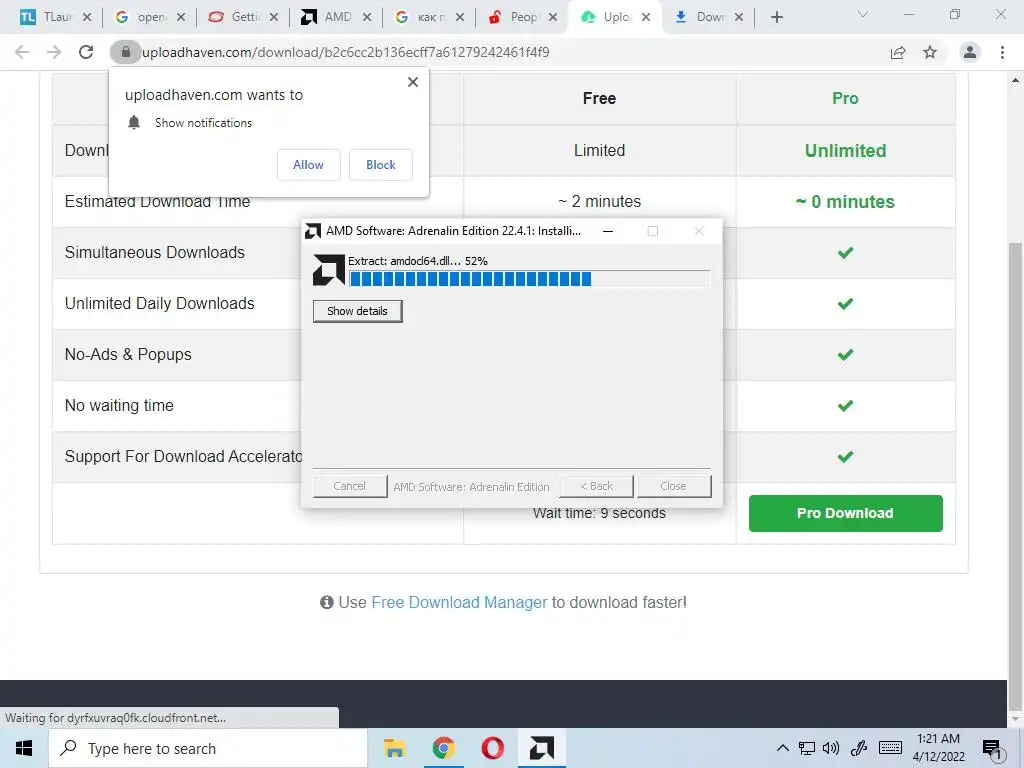Dismiss the notification permission popup

coord(413,82)
